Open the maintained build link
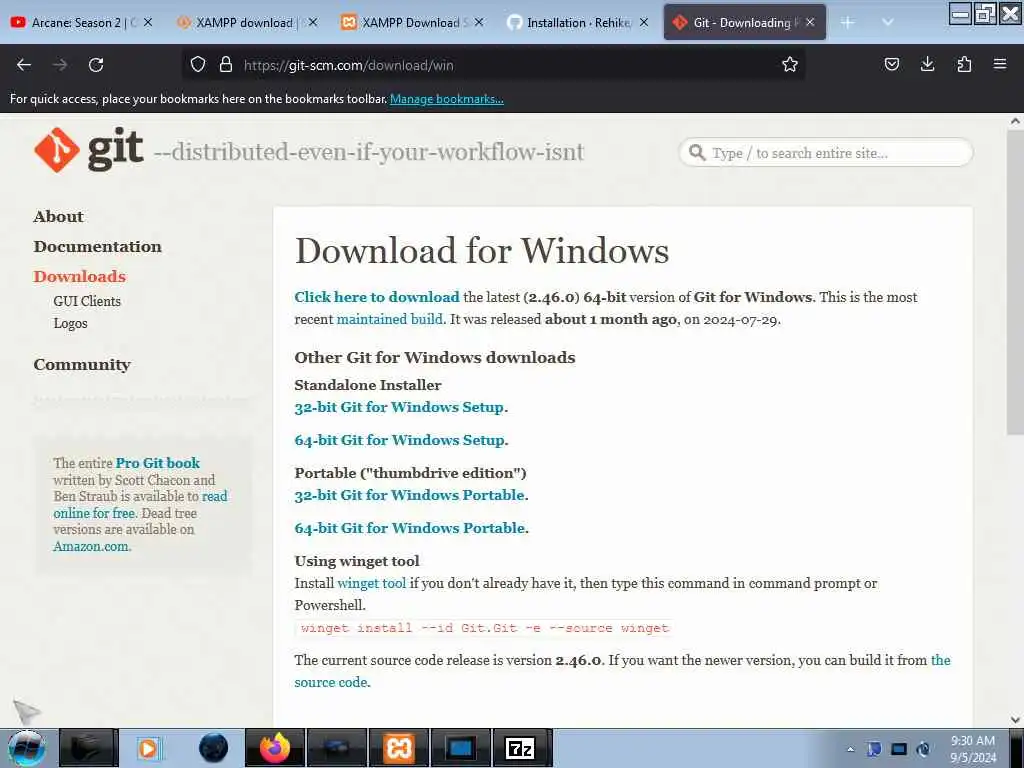The image size is (1024, 768). tap(390, 319)
